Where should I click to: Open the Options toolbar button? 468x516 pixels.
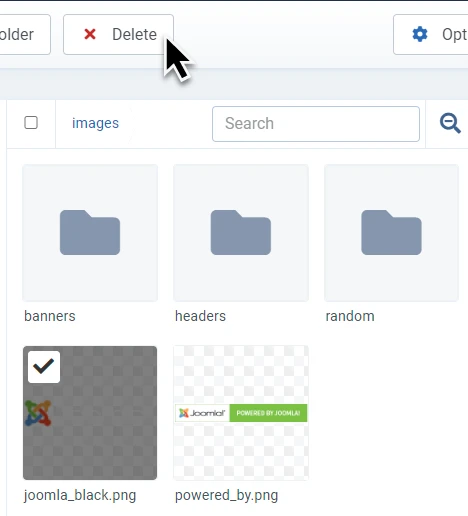point(431,34)
